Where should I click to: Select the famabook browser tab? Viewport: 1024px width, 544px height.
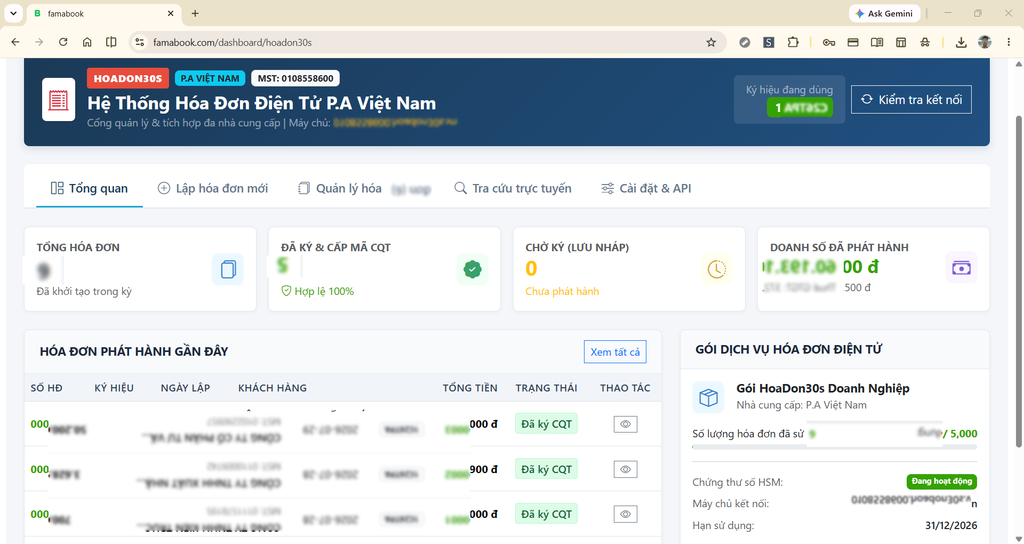pos(104,13)
